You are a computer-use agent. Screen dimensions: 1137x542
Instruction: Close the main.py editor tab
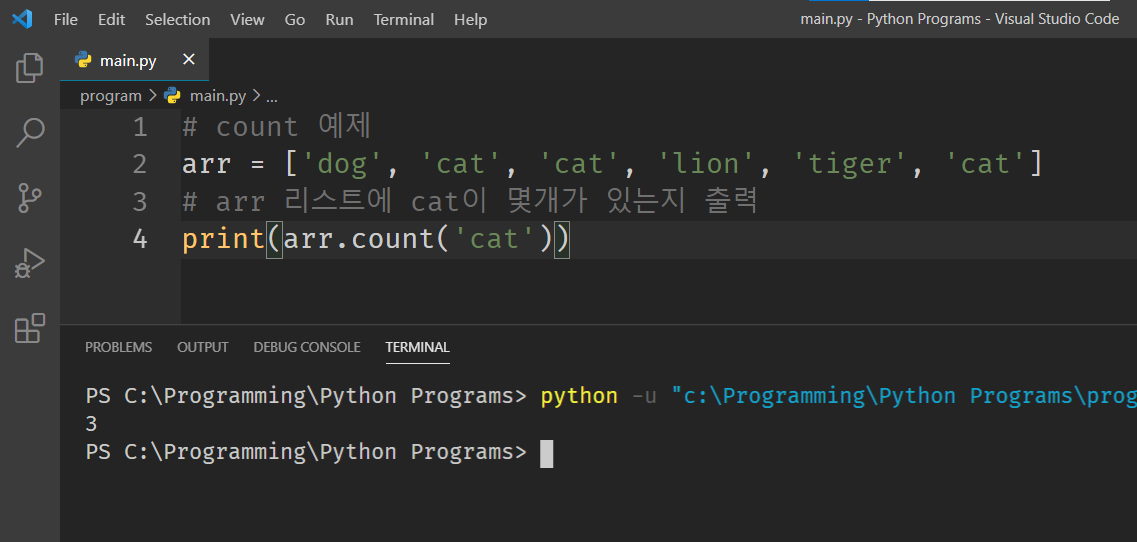(x=189, y=59)
